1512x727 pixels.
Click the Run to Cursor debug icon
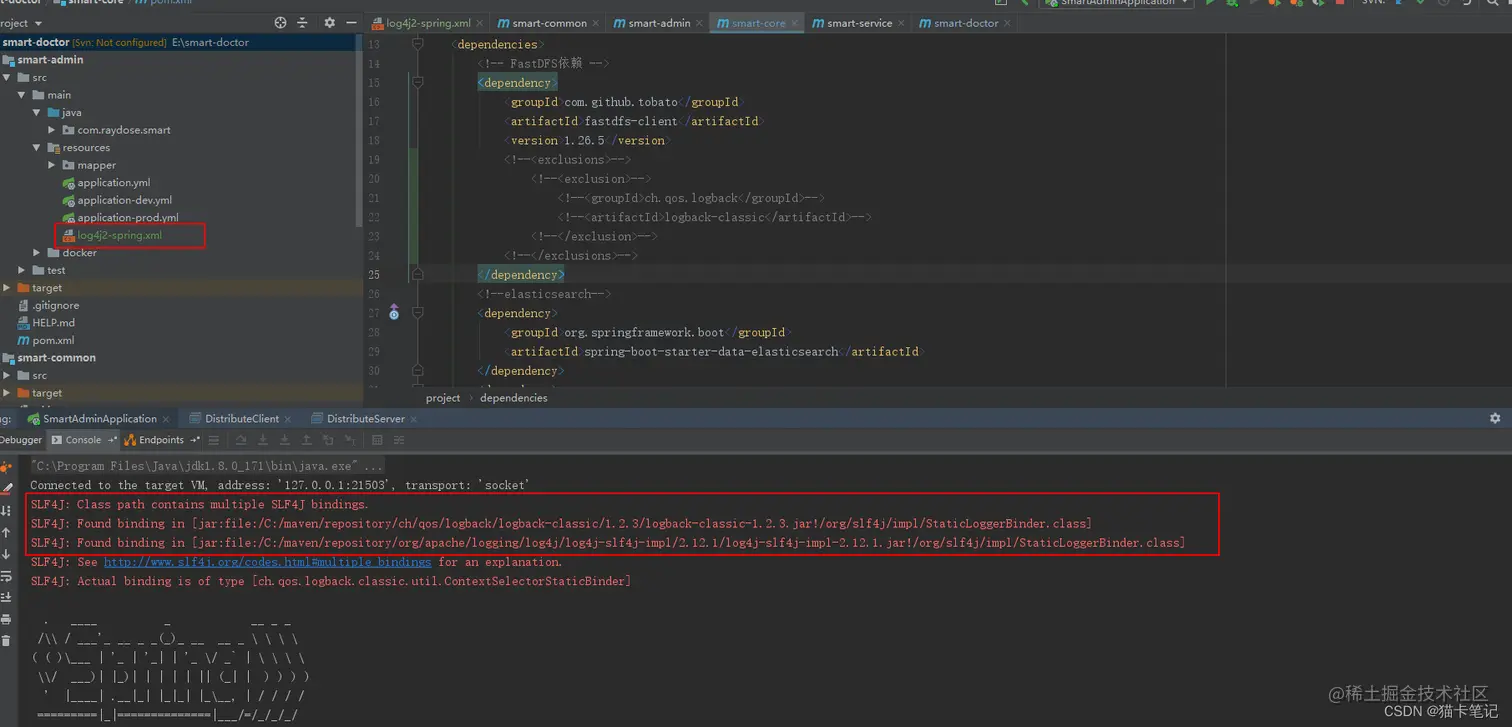click(350, 440)
